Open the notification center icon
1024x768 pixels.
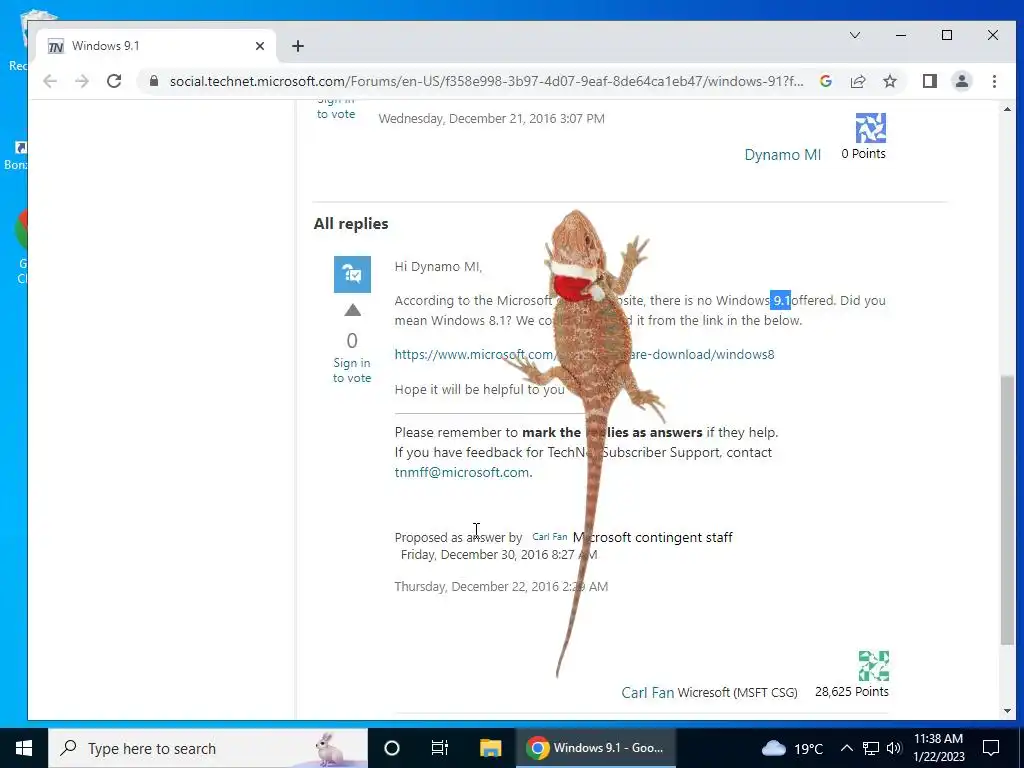991,748
